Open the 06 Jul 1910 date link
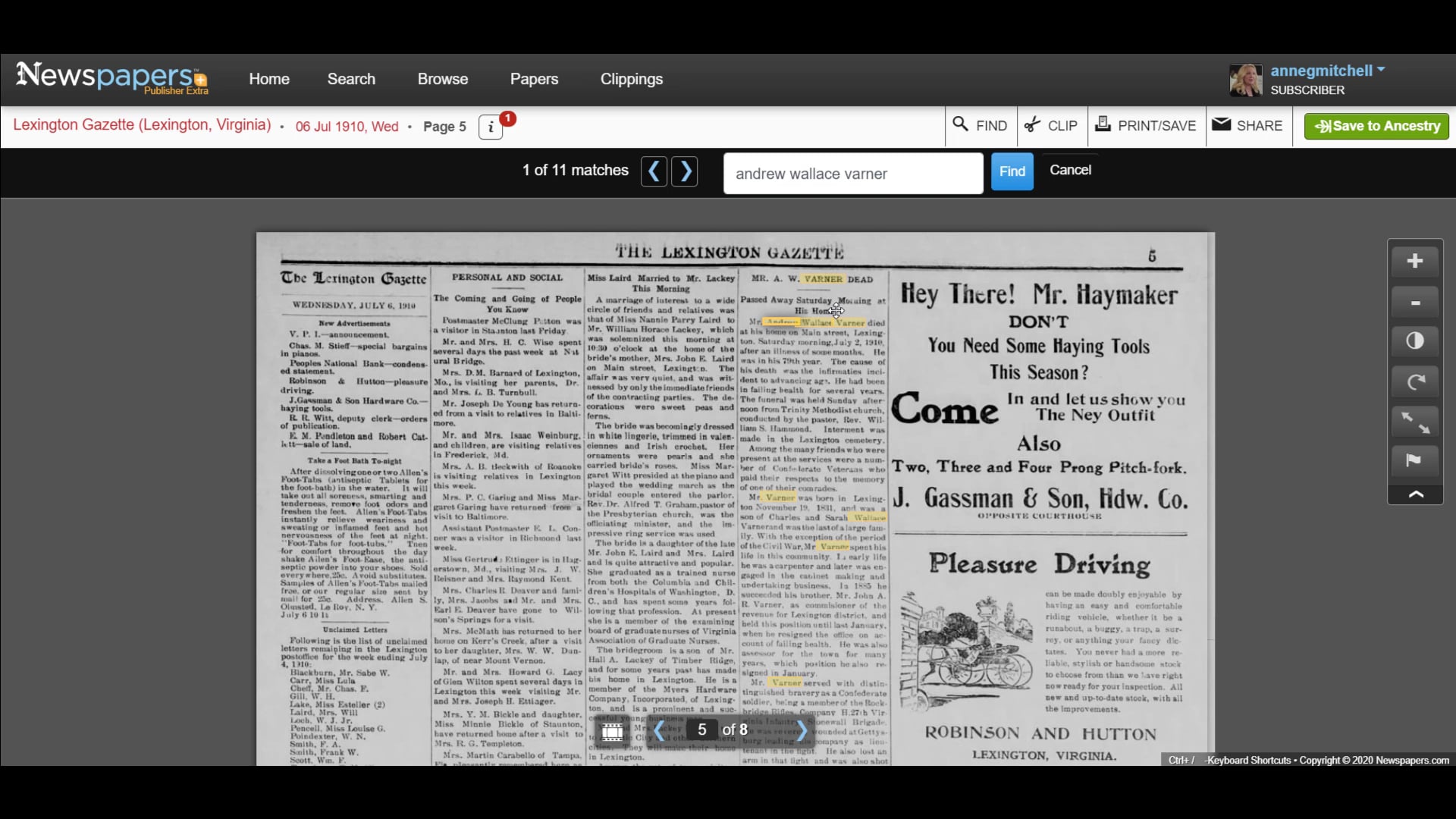Image resolution: width=1456 pixels, height=819 pixels. (347, 127)
